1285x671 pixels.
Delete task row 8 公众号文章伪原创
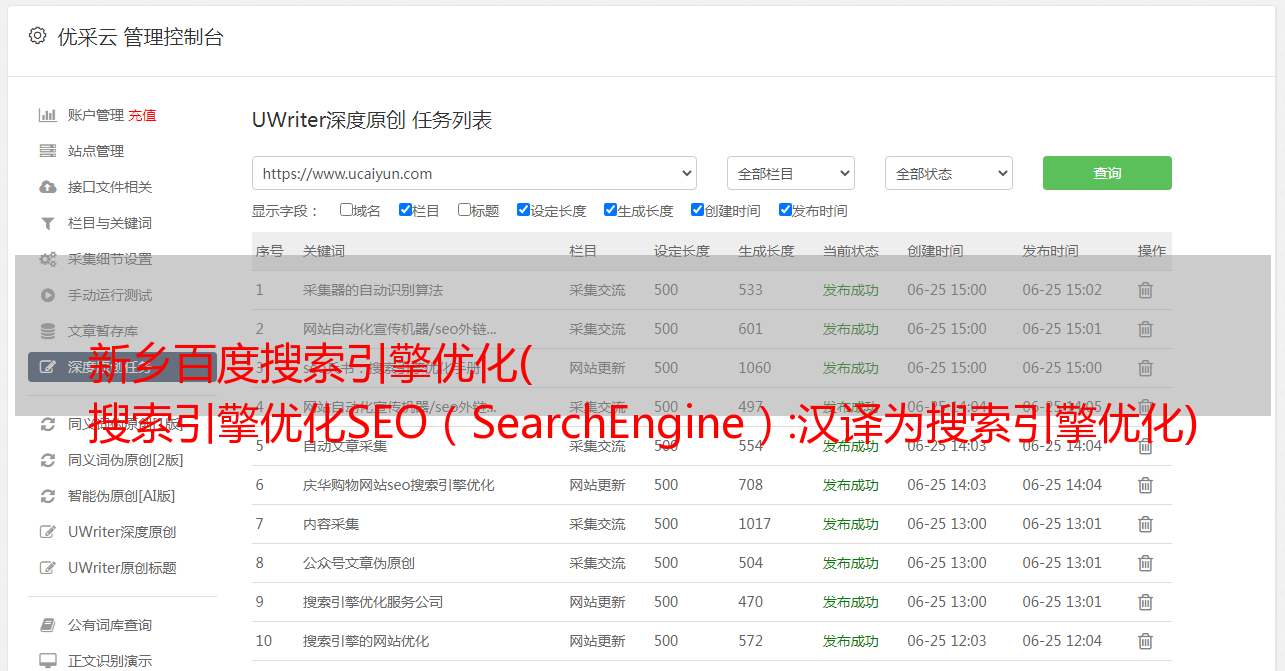(x=1145, y=563)
